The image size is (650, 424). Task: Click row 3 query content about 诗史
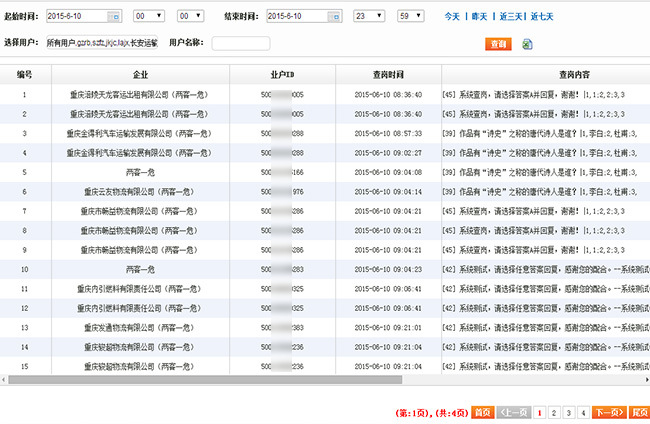coord(540,133)
